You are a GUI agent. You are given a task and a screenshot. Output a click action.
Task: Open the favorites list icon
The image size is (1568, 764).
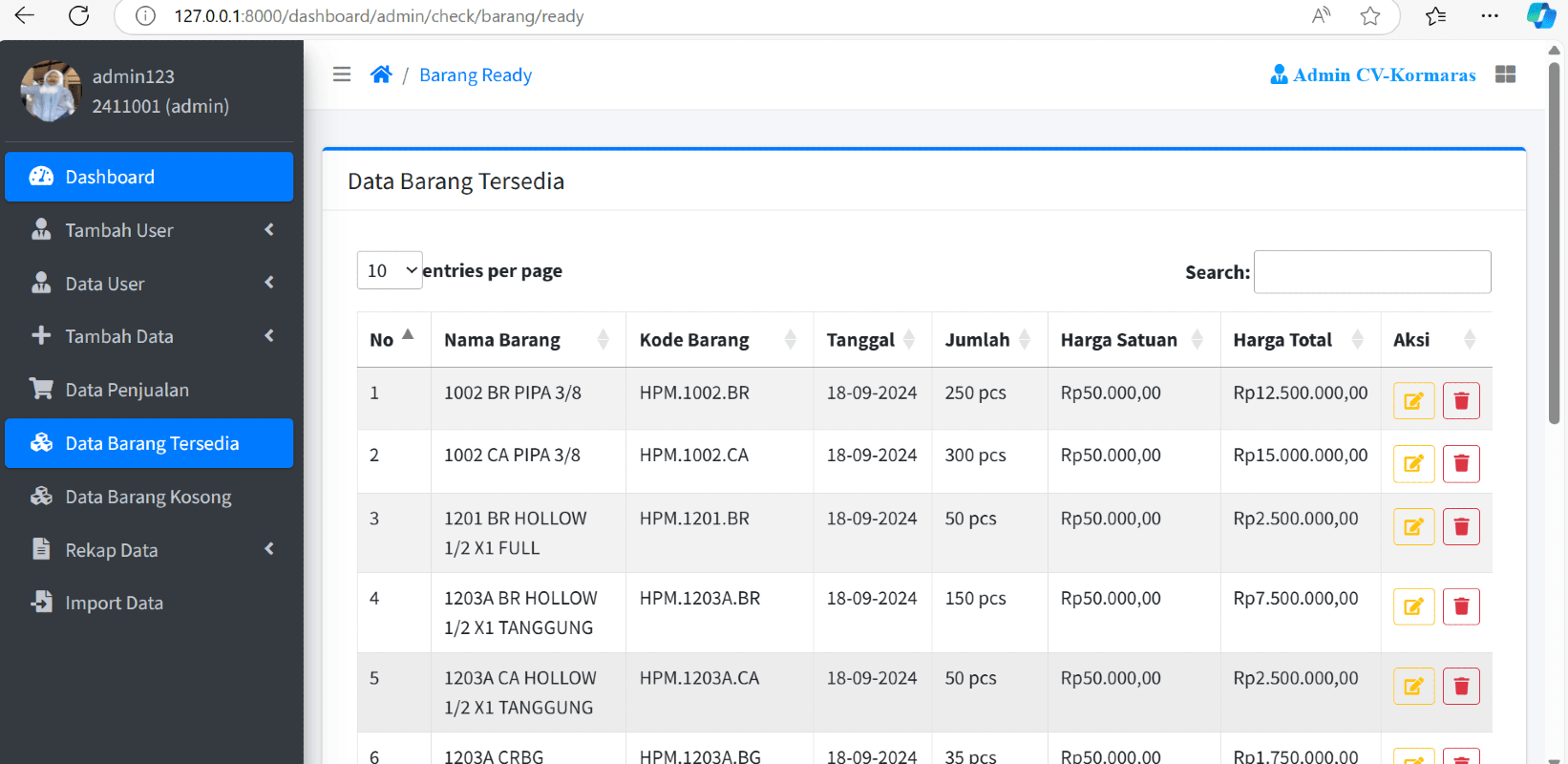click(x=1435, y=15)
